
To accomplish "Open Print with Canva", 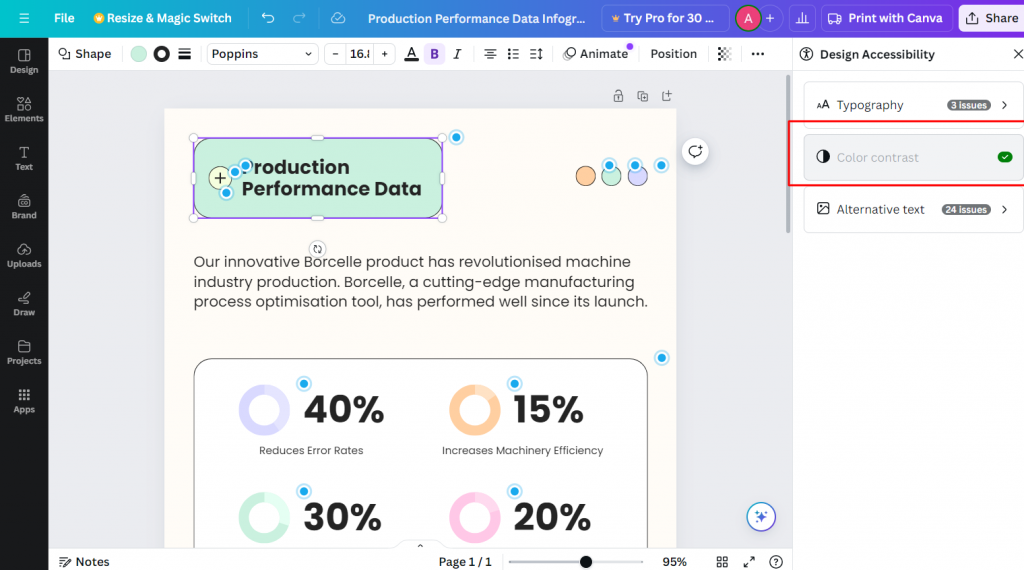I will pyautogui.click(x=886, y=18).
